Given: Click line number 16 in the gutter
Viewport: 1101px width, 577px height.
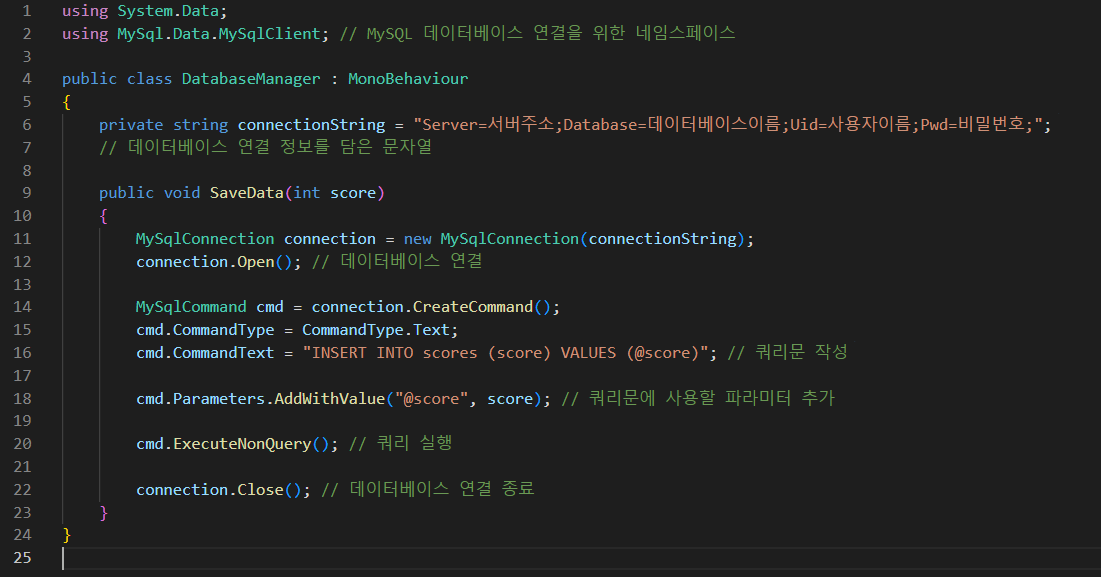Looking at the screenshot, I should [x=22, y=352].
